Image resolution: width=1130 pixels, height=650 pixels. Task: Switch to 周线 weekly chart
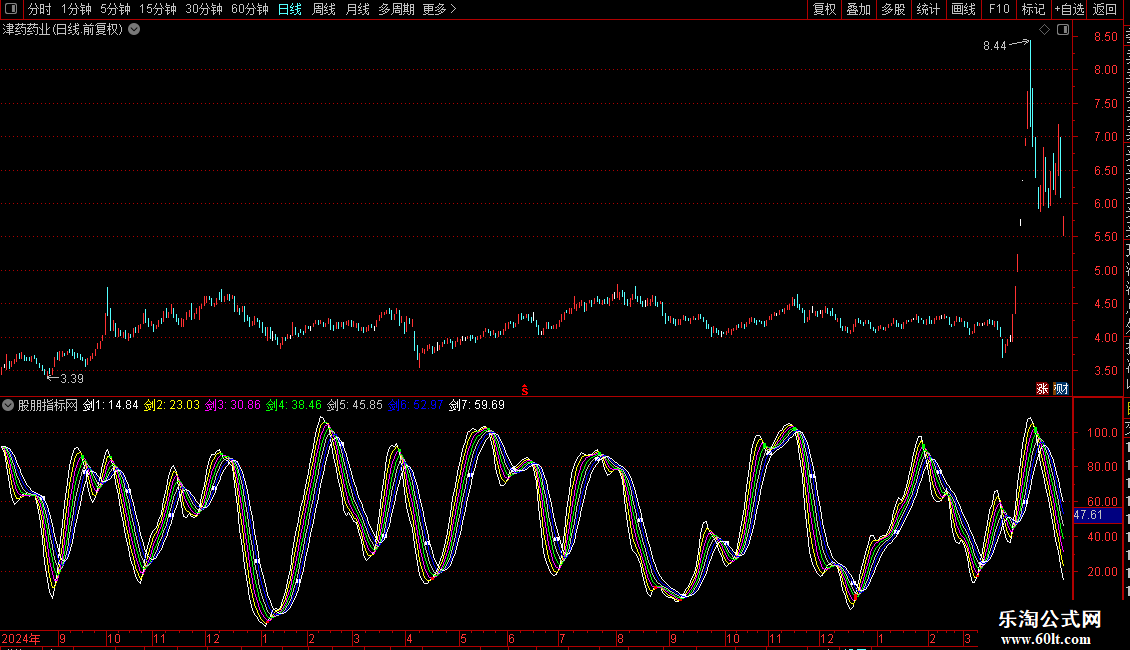[324, 9]
